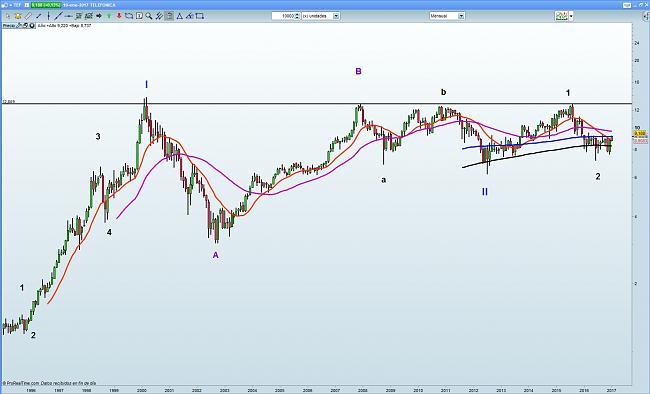Select the diagonal trend line tool
This screenshot has width=650, height=394.
tap(58, 16)
